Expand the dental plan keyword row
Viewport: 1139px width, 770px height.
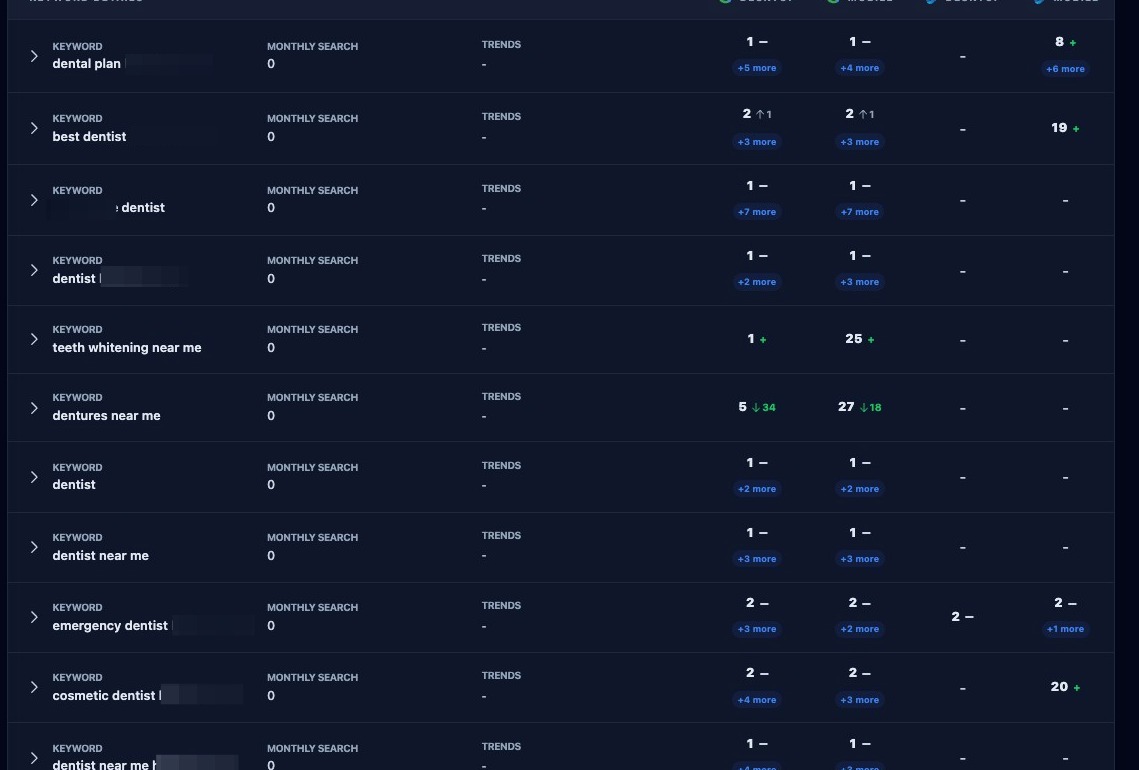(x=34, y=56)
